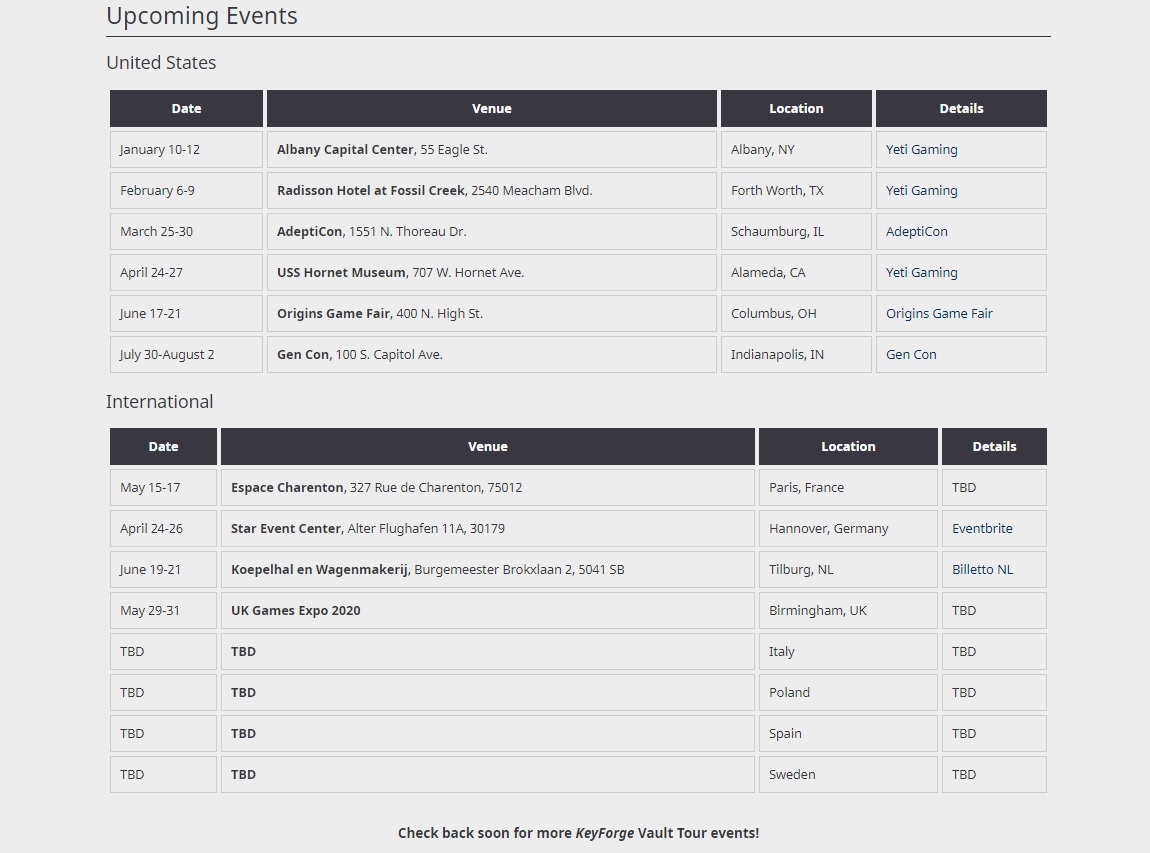Click the Details header in United States table
Viewport: 1150px width, 853px height.
962,109
